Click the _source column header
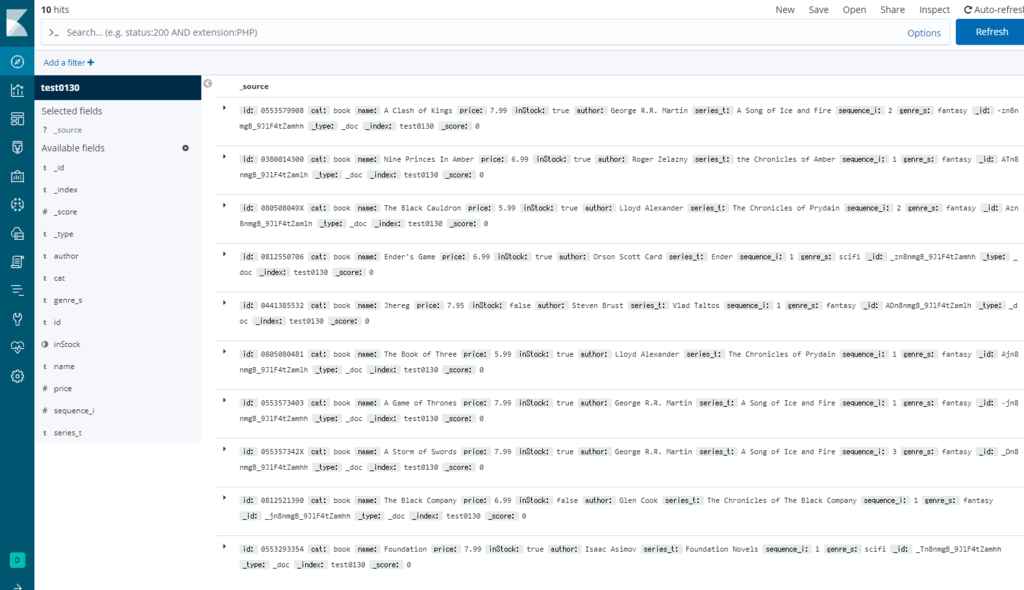 [x=254, y=86]
